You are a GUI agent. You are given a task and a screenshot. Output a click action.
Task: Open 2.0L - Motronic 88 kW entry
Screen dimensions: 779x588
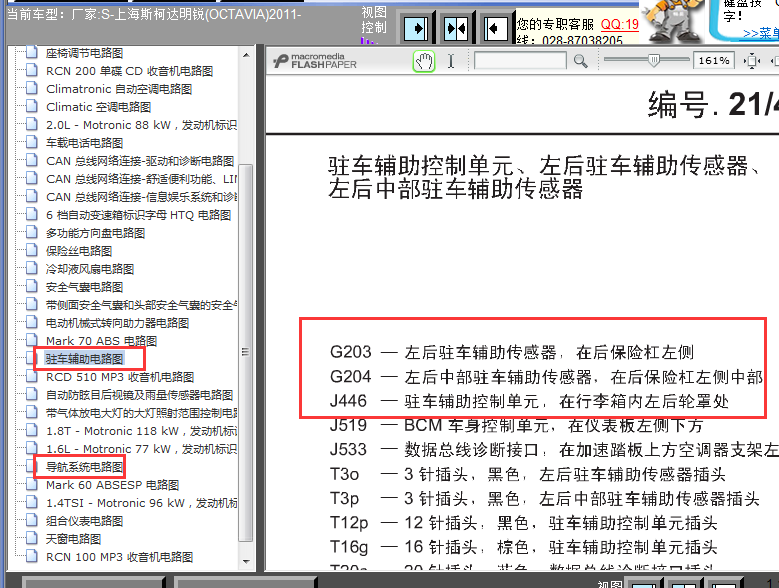(x=141, y=125)
